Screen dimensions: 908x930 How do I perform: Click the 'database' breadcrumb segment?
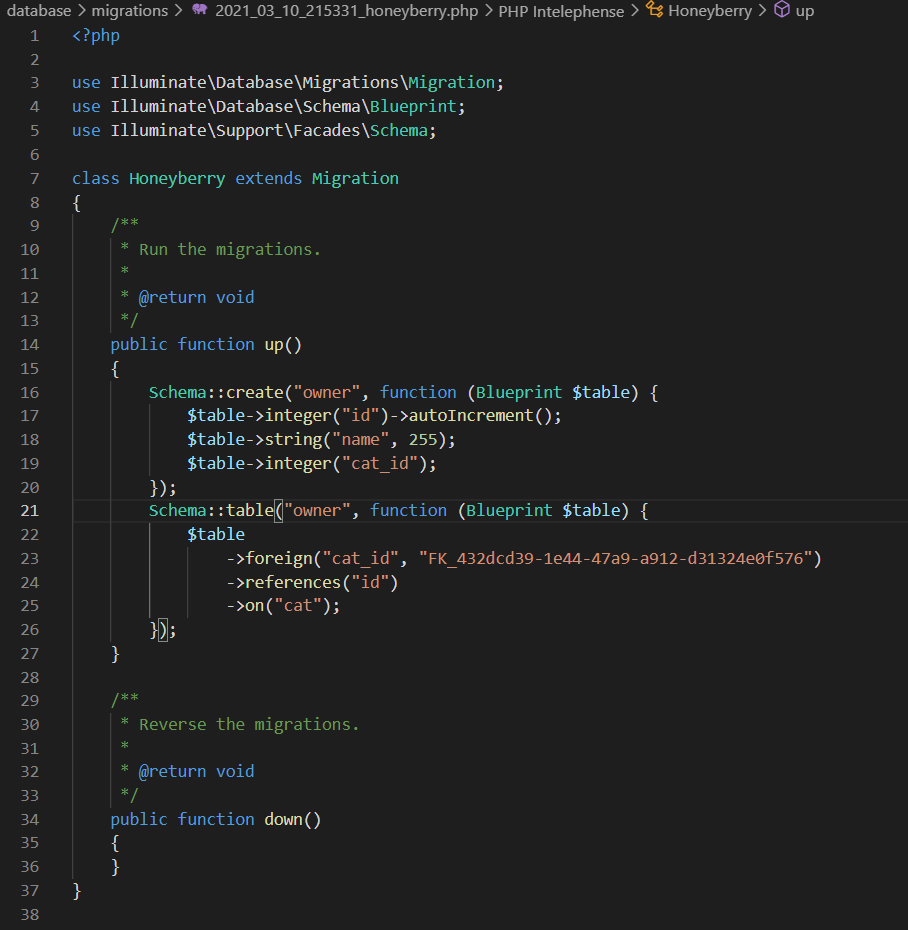point(39,11)
